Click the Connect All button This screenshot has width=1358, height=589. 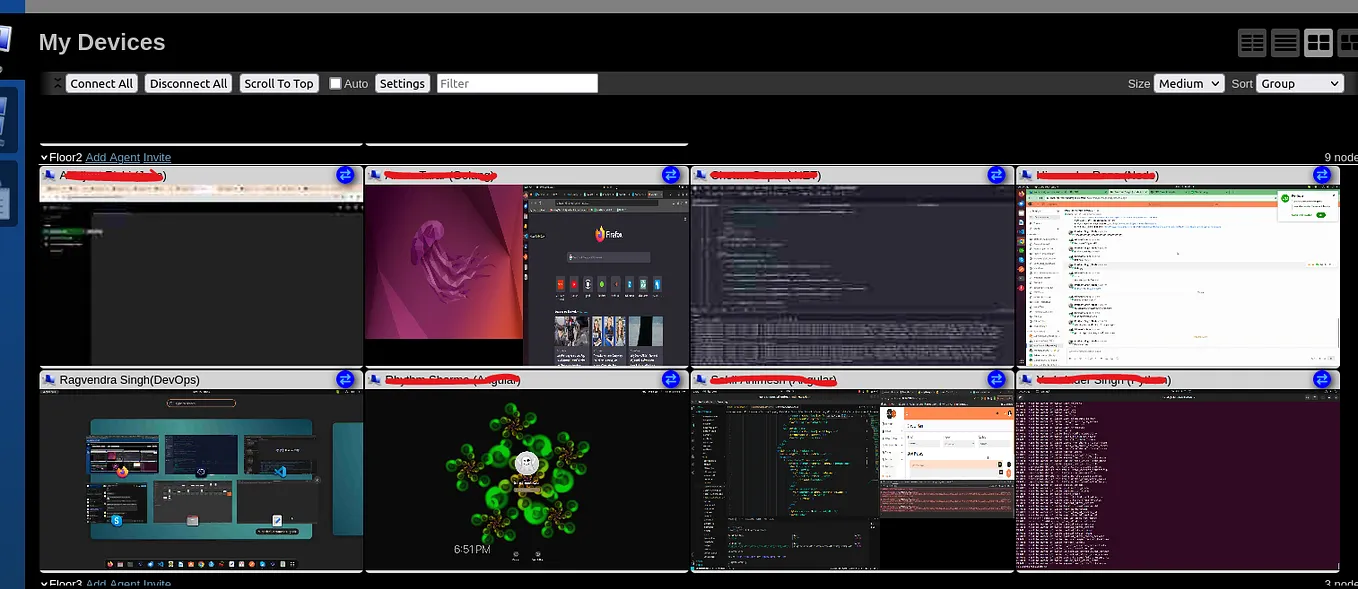tap(101, 84)
